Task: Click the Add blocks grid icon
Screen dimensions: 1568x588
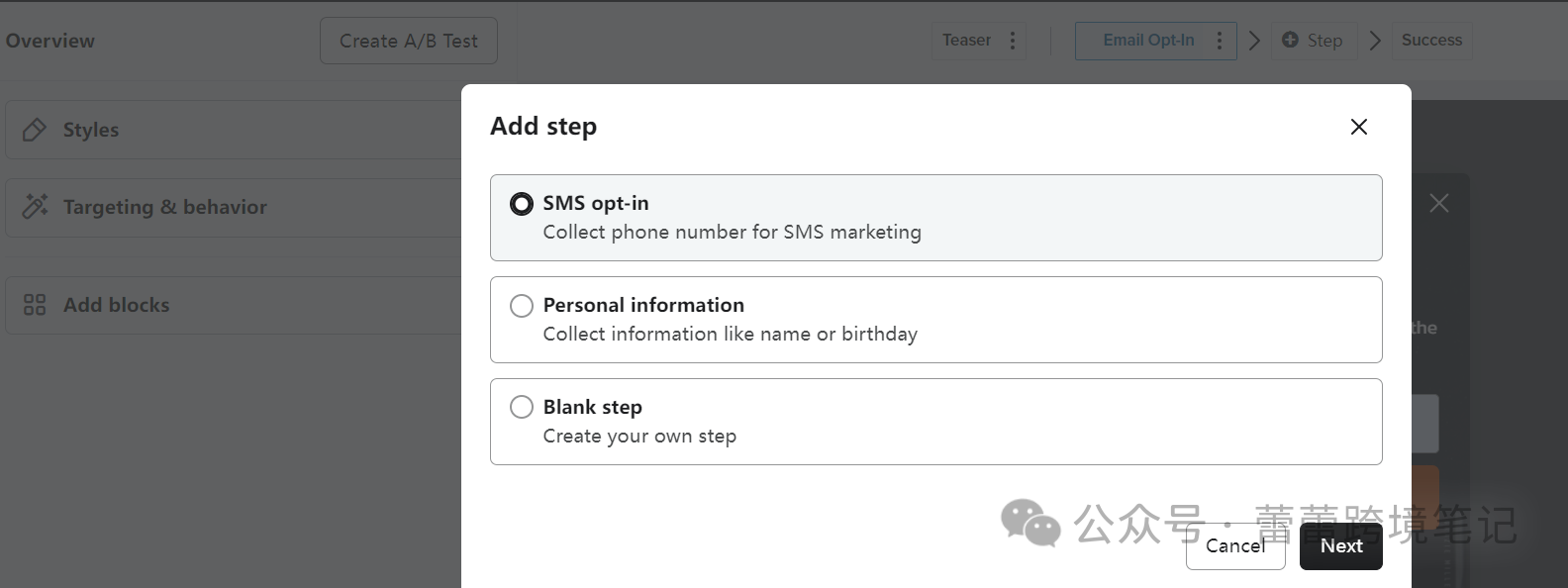Action: [35, 305]
